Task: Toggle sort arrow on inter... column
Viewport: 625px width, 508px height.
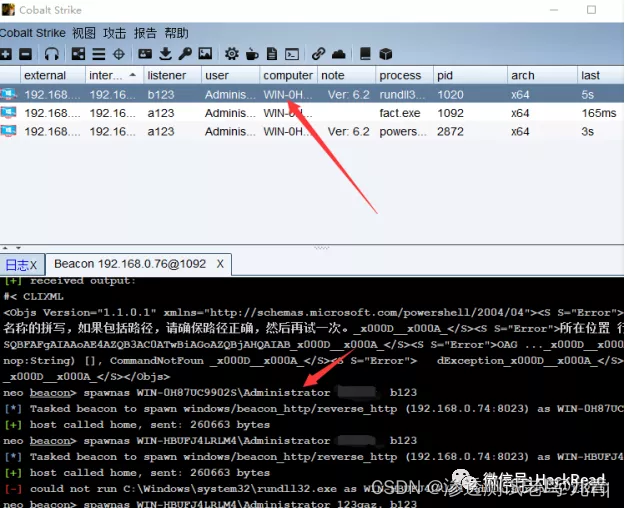Action: coord(133,75)
